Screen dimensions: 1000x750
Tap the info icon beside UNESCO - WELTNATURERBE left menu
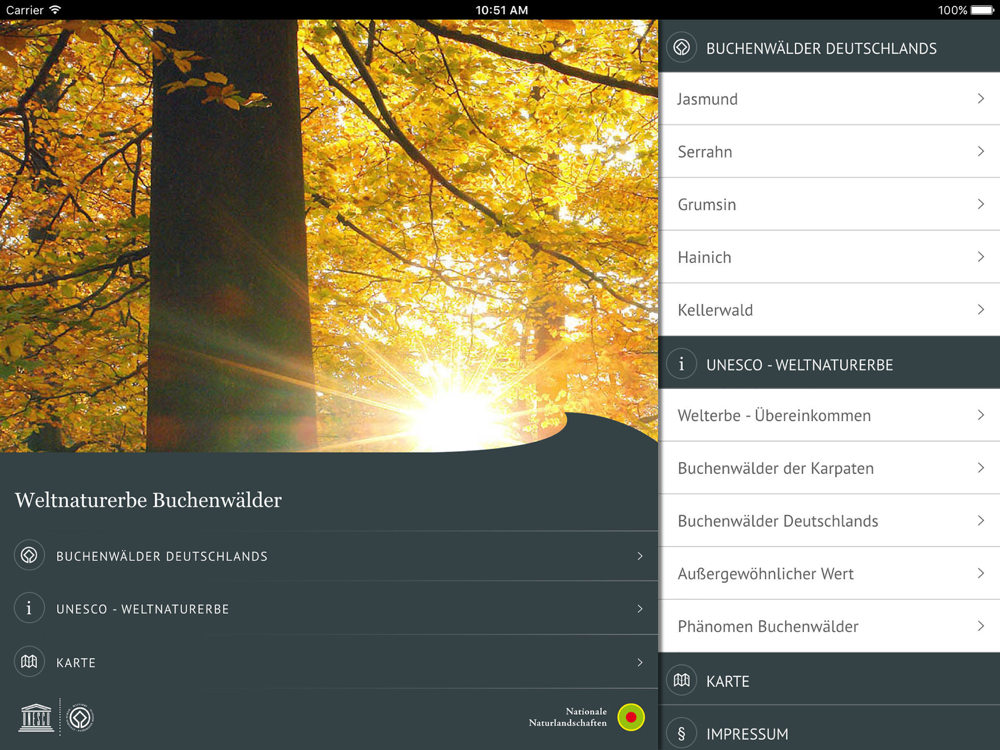pyautogui.click(x=29, y=608)
